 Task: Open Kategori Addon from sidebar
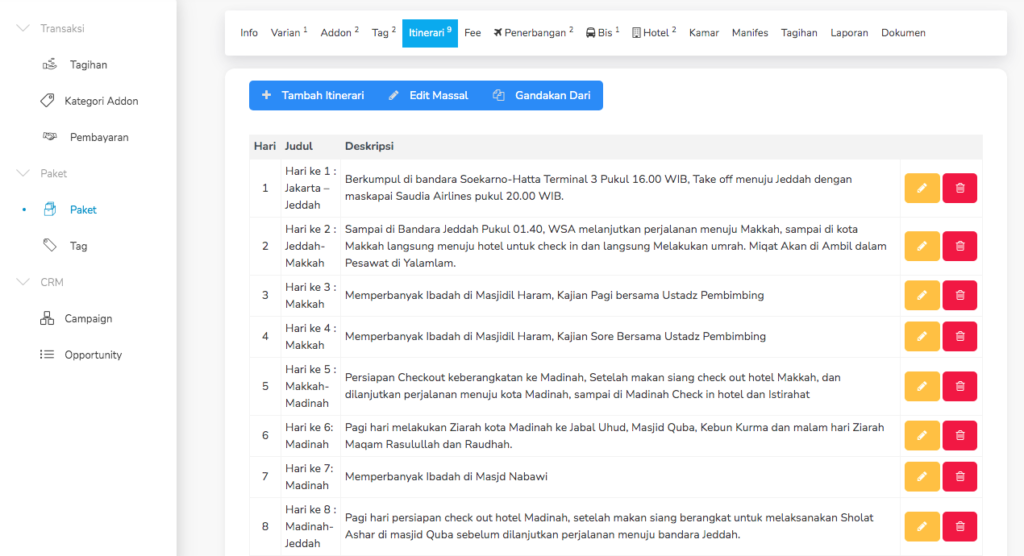click(x=101, y=101)
